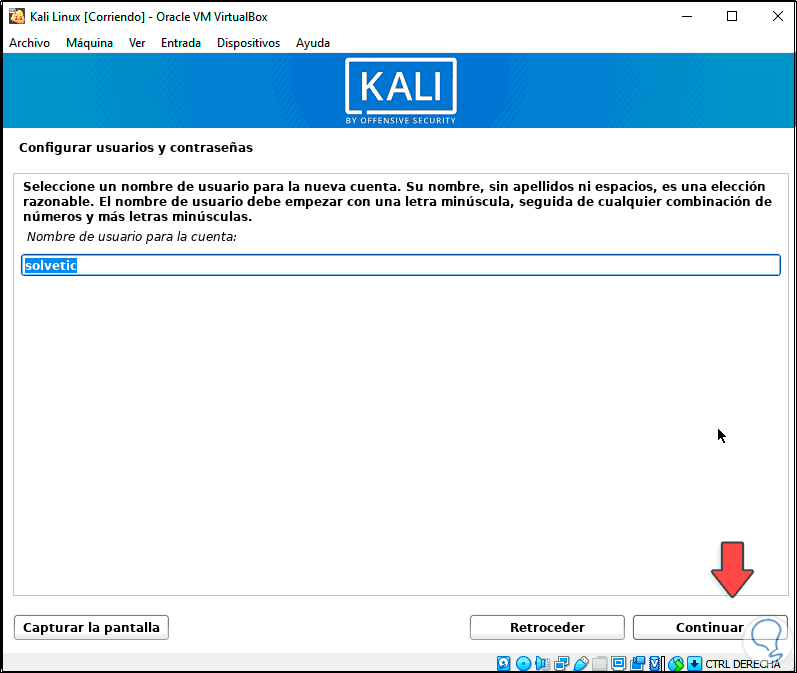Open the Máquina menu
Image resolution: width=797 pixels, height=673 pixels.
point(89,43)
